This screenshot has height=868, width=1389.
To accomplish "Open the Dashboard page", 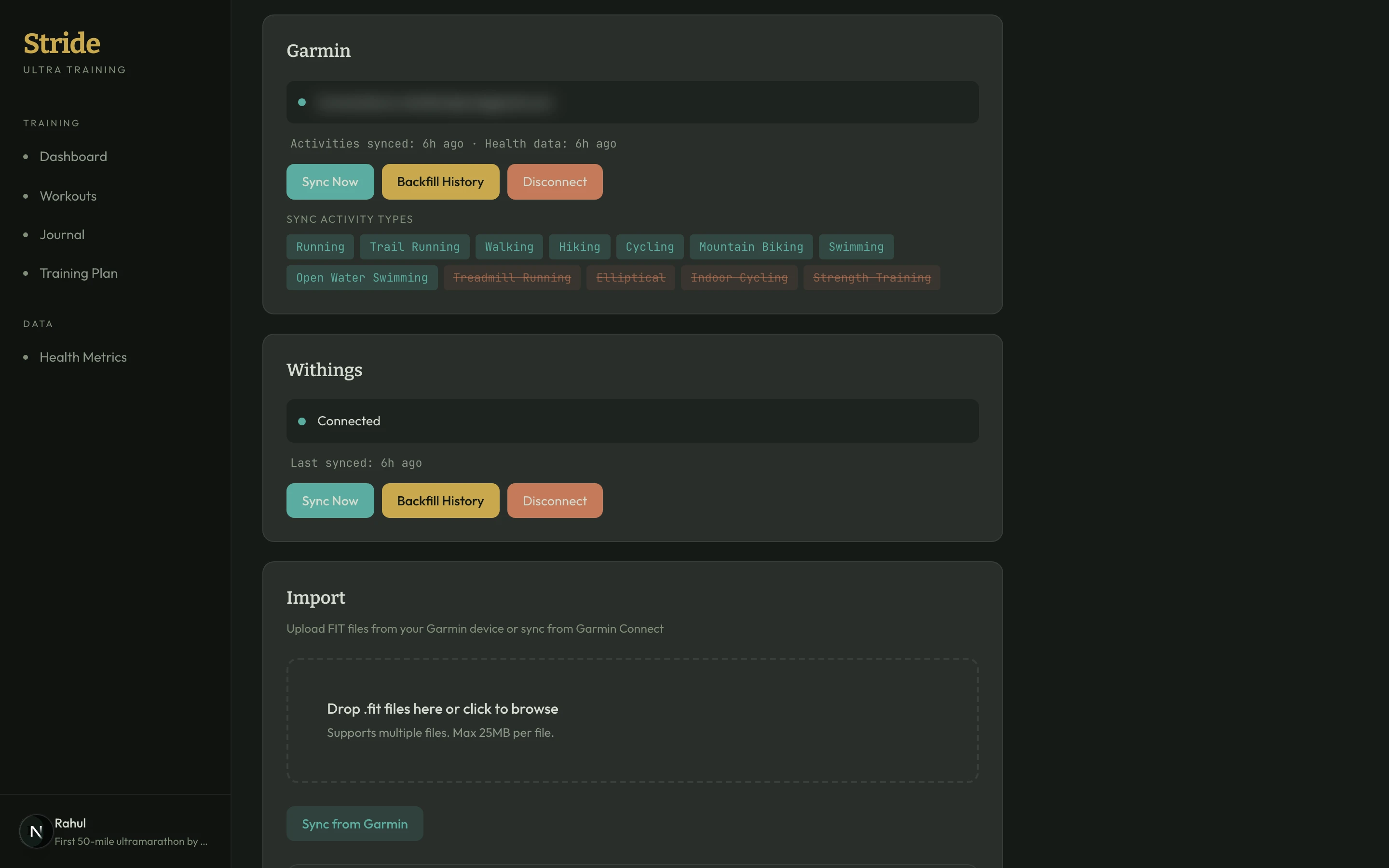I will click(x=73, y=157).
